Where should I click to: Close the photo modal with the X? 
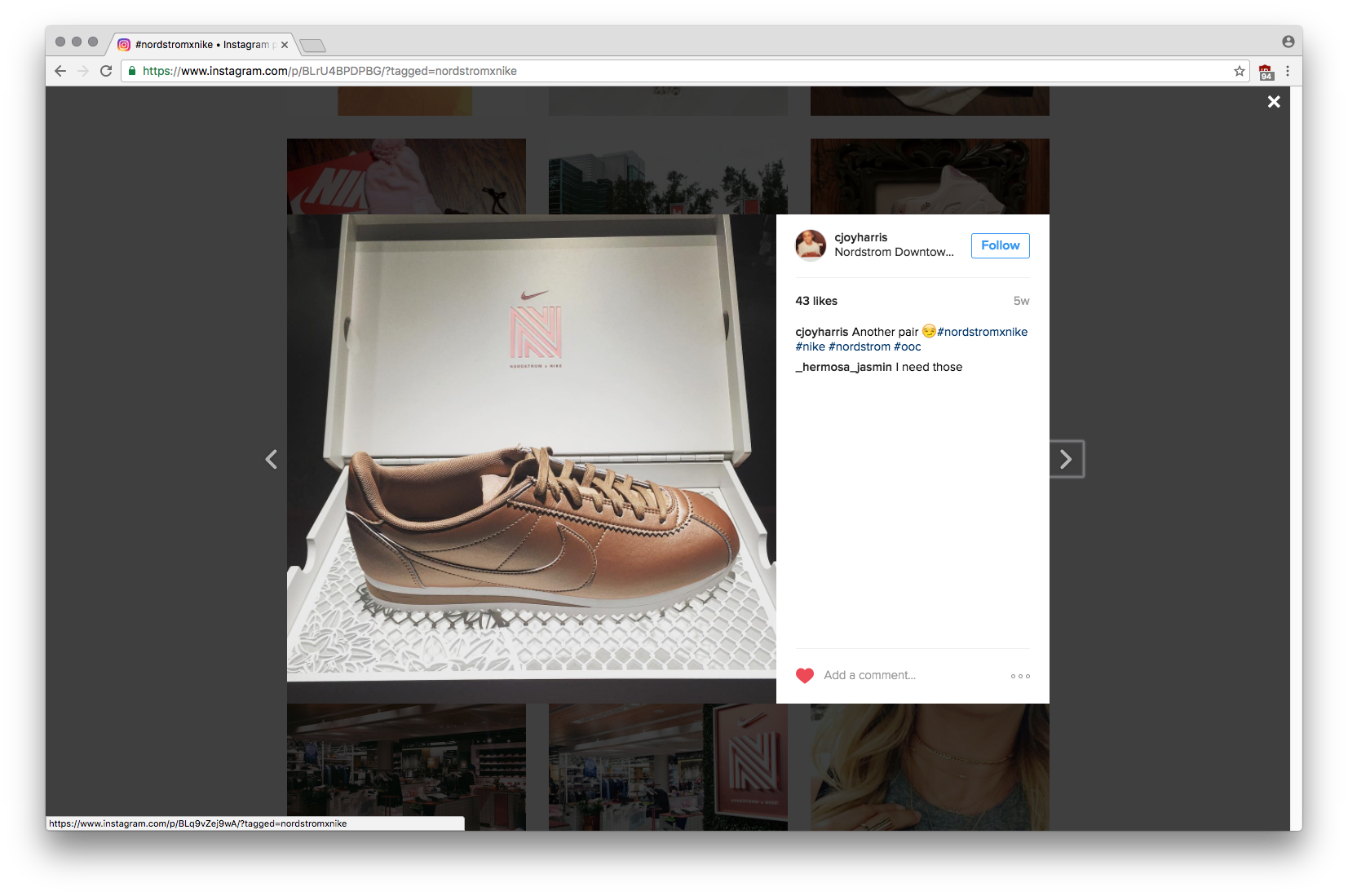pos(1273,101)
